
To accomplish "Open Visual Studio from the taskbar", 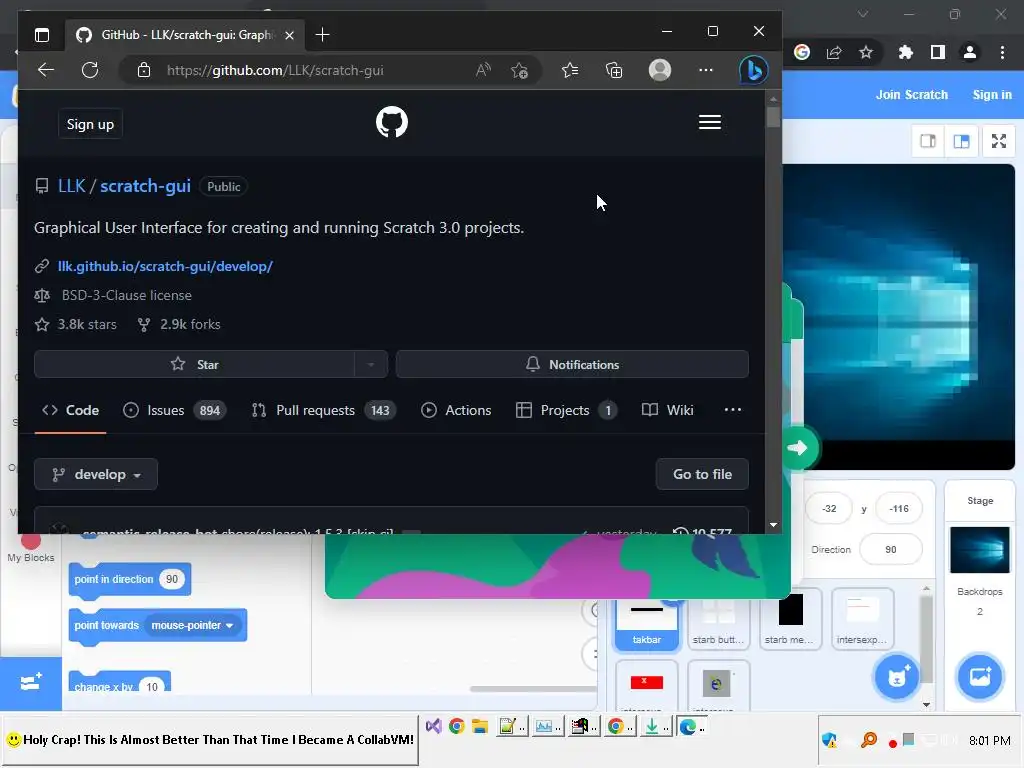I will [x=434, y=726].
